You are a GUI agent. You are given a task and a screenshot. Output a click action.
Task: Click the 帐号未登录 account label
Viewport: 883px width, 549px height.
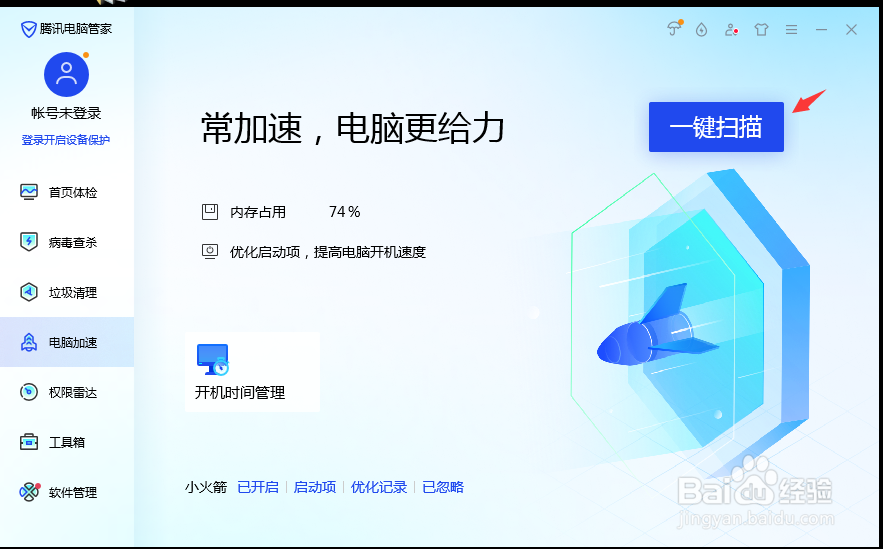point(66,113)
